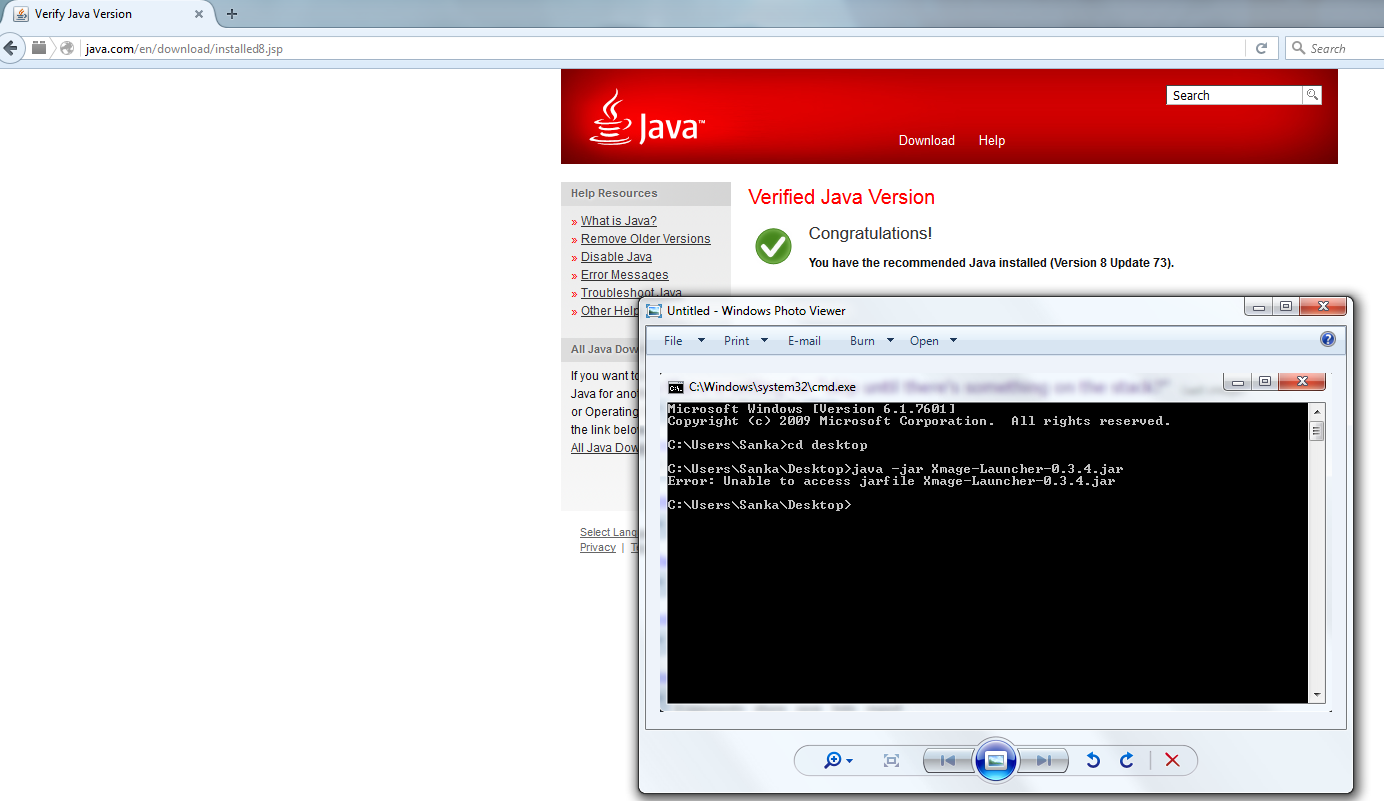Click the browser reload icon

[1261, 48]
